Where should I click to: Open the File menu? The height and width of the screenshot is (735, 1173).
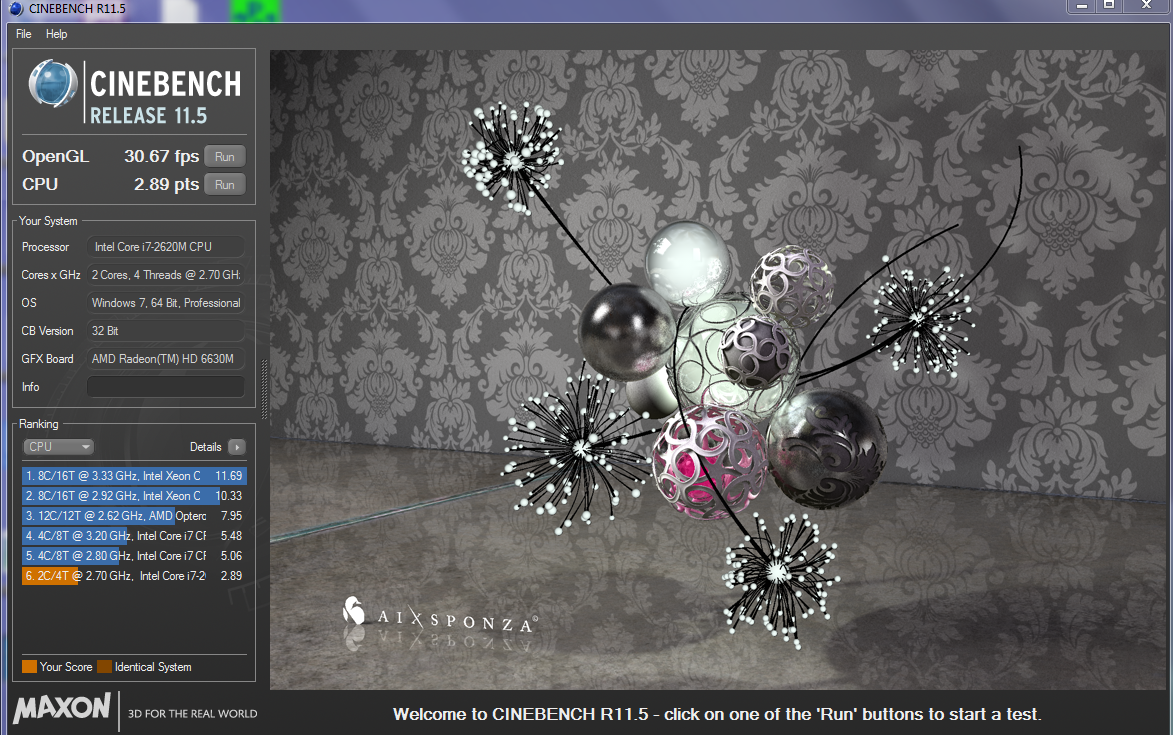[23, 34]
